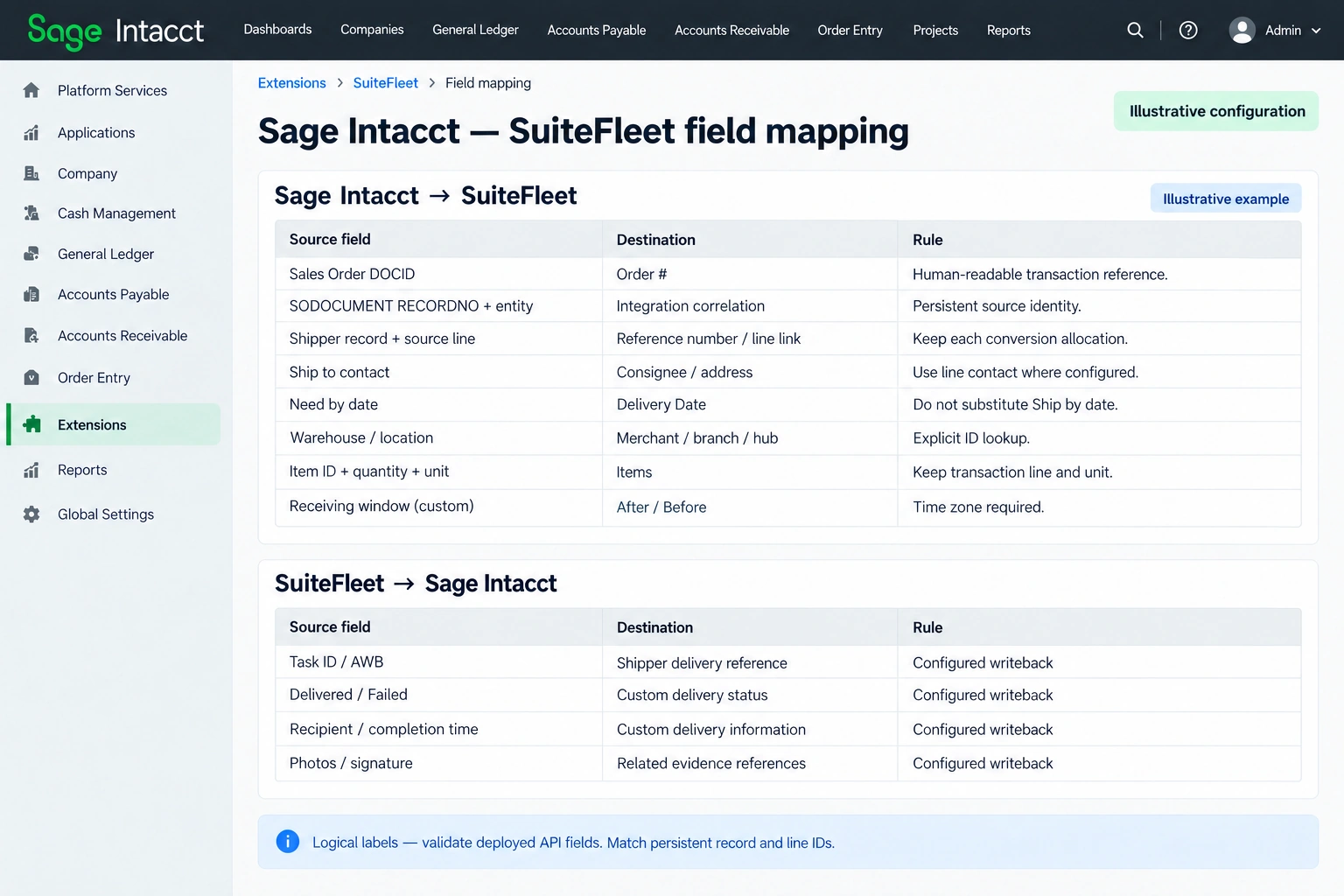Open the search icon in top bar

pos(1135,30)
